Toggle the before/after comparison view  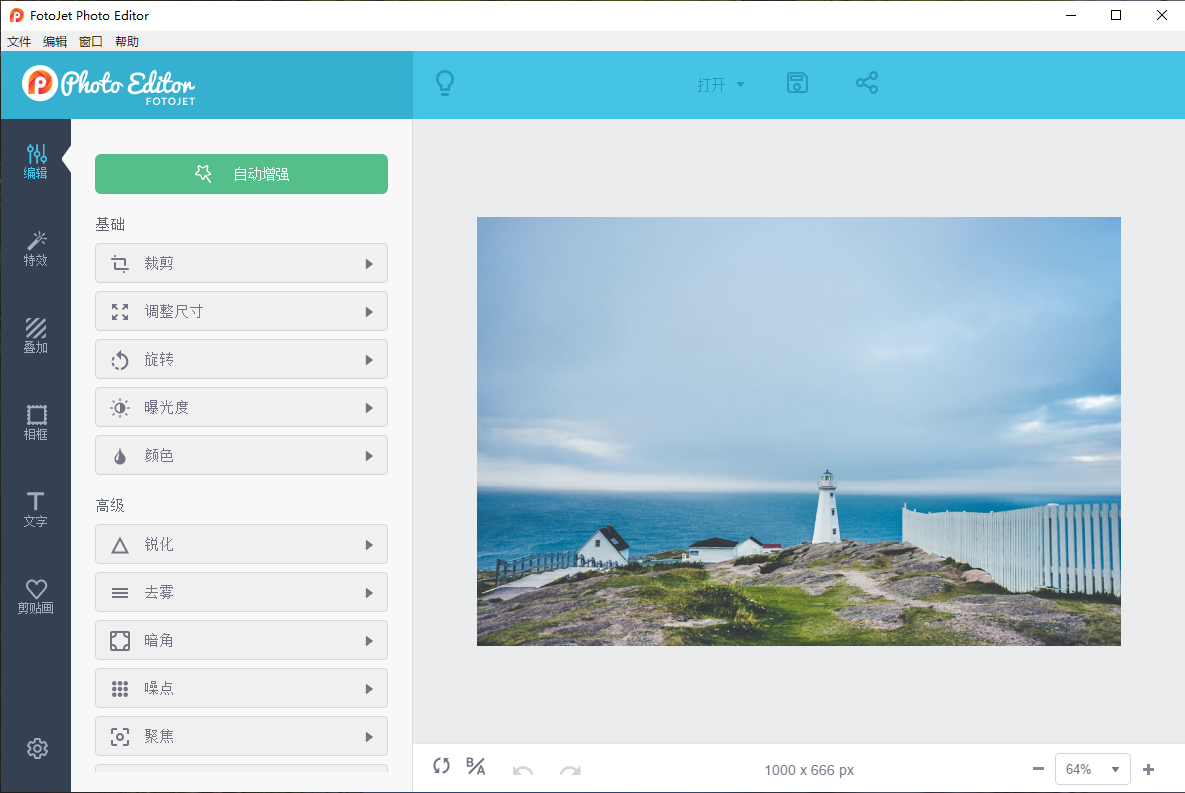click(x=475, y=766)
